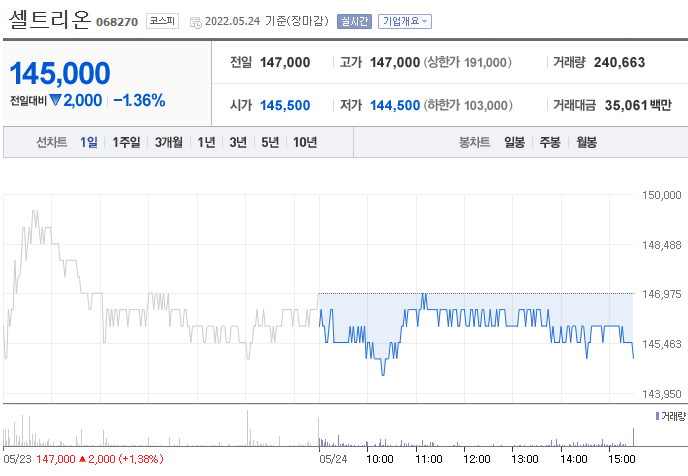Click the red up-triangle icon at 05/23
This screenshot has width=688, height=476.
click(82, 459)
